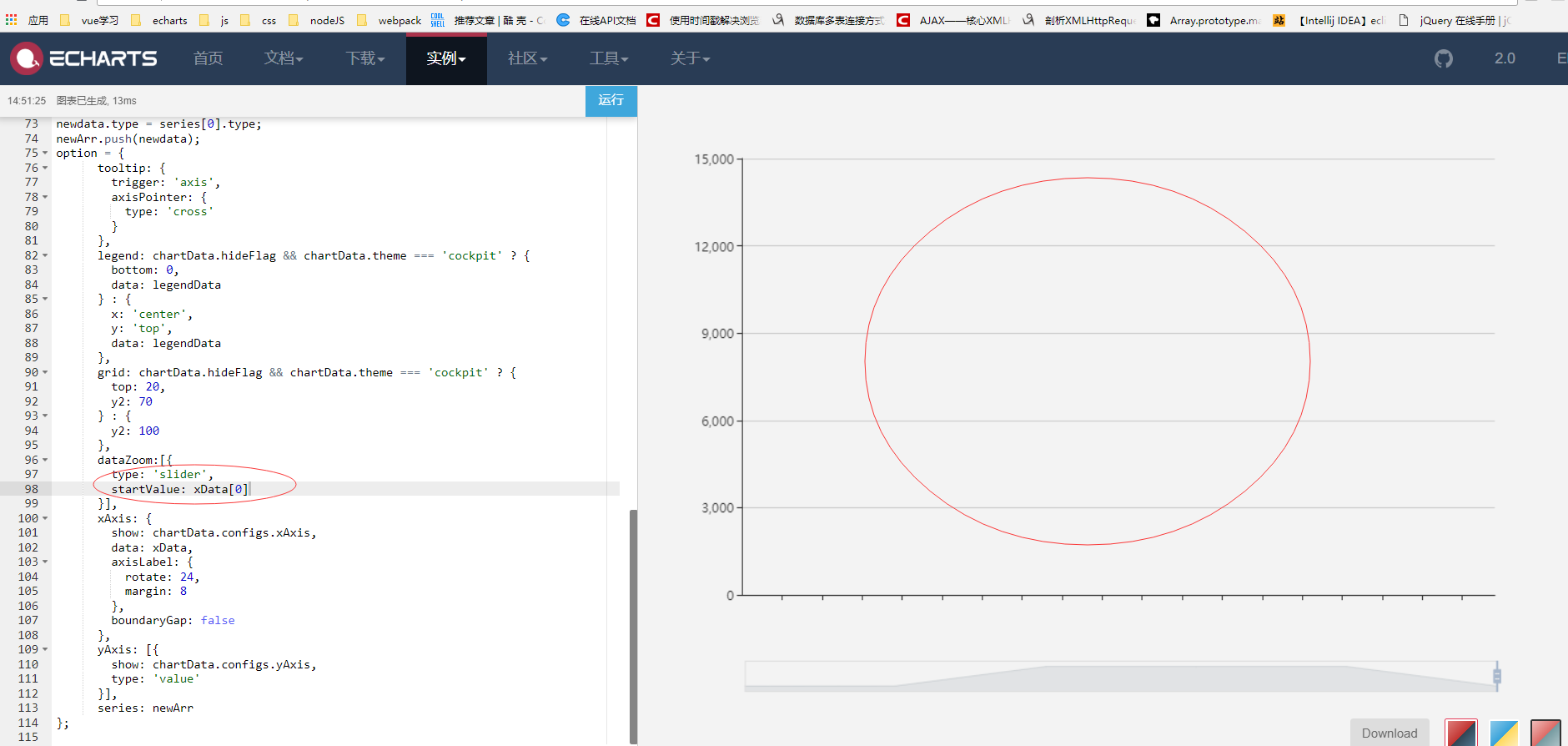Open the AJAX核心XML bookmark
Viewport: 1568px width, 746px height.
[953, 20]
